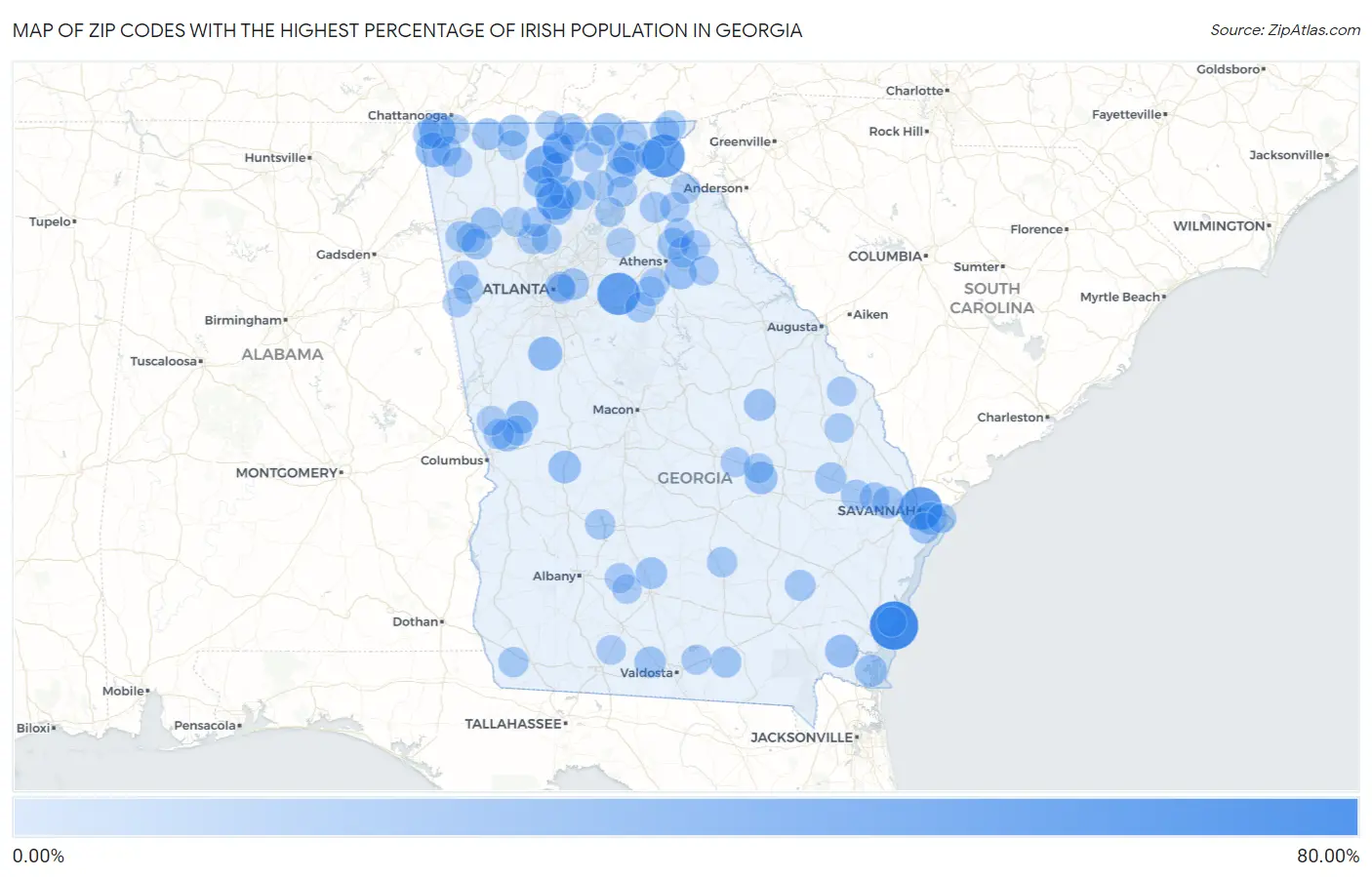Click the Athens city label
This screenshot has width=1372, height=877.
(x=640, y=261)
